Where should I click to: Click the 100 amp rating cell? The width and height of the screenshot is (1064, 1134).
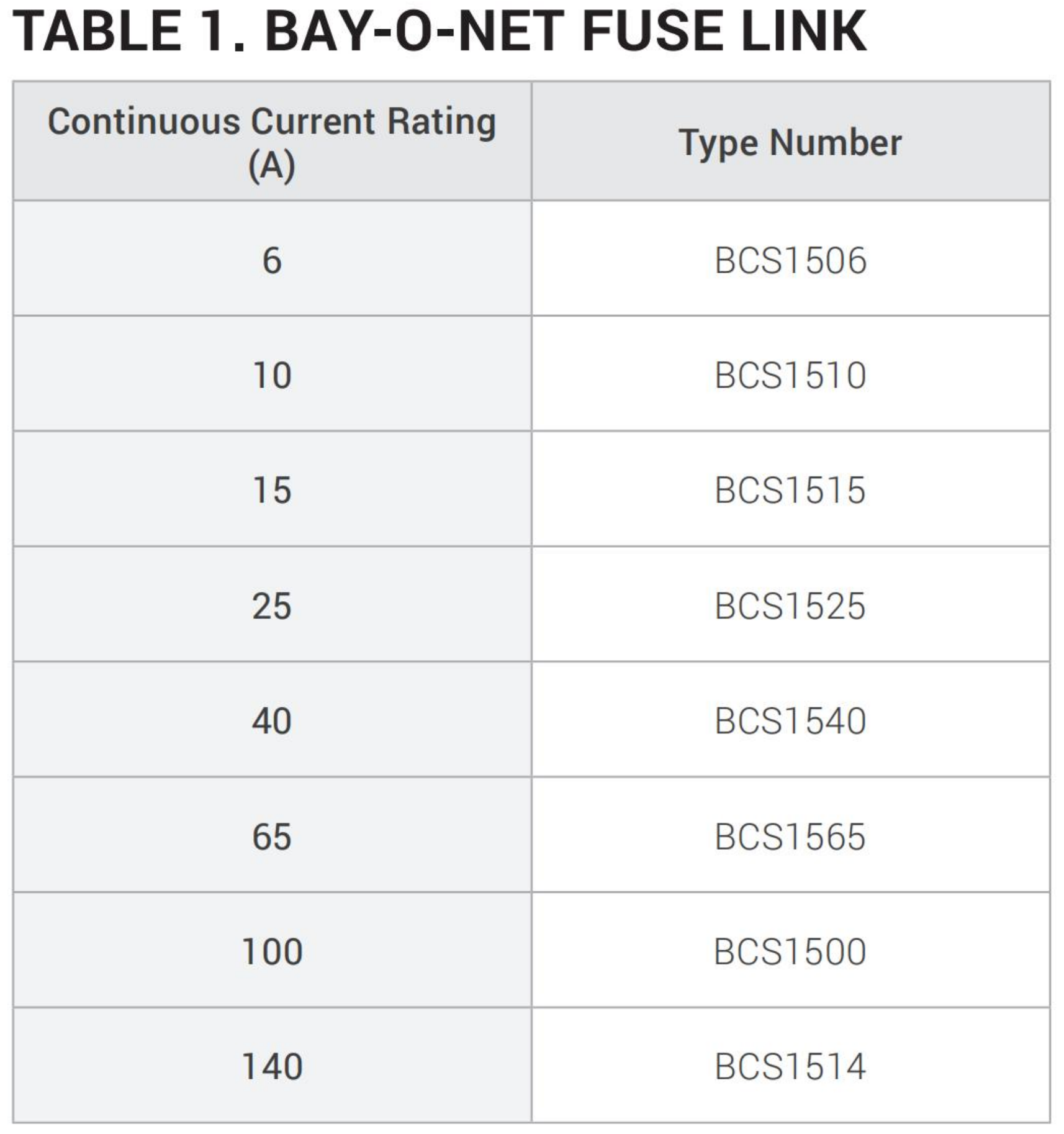click(272, 951)
